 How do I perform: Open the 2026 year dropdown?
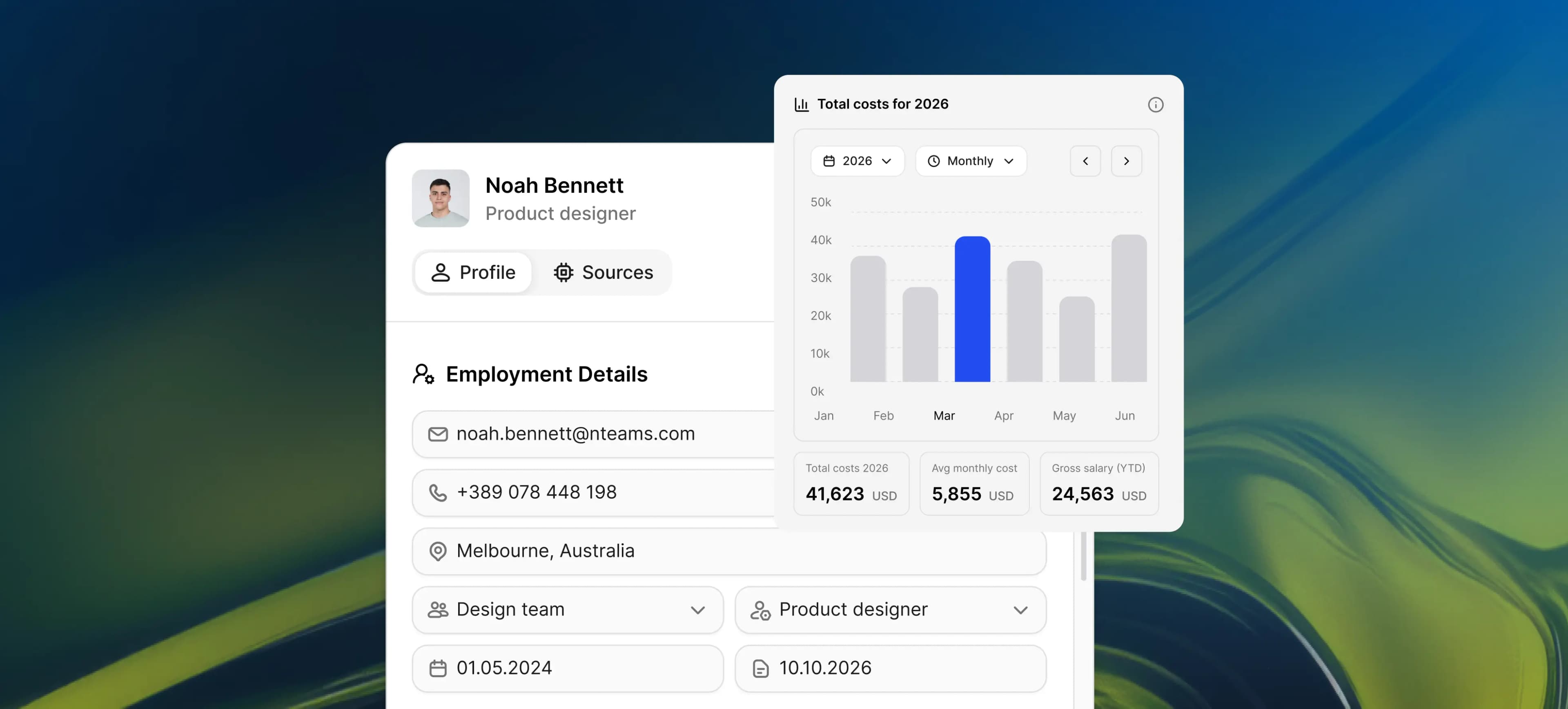click(x=857, y=161)
